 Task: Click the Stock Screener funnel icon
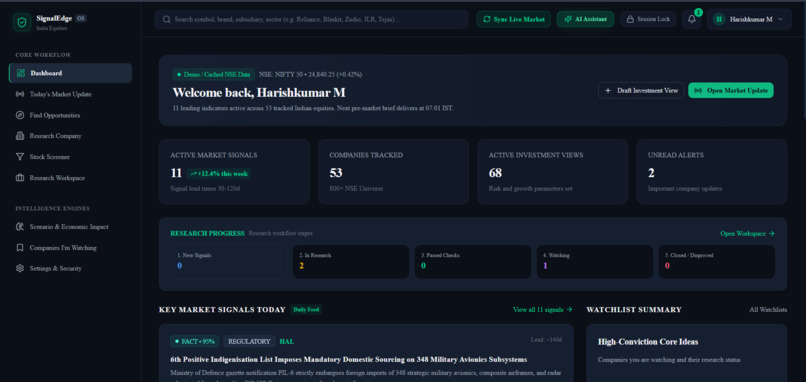20,157
